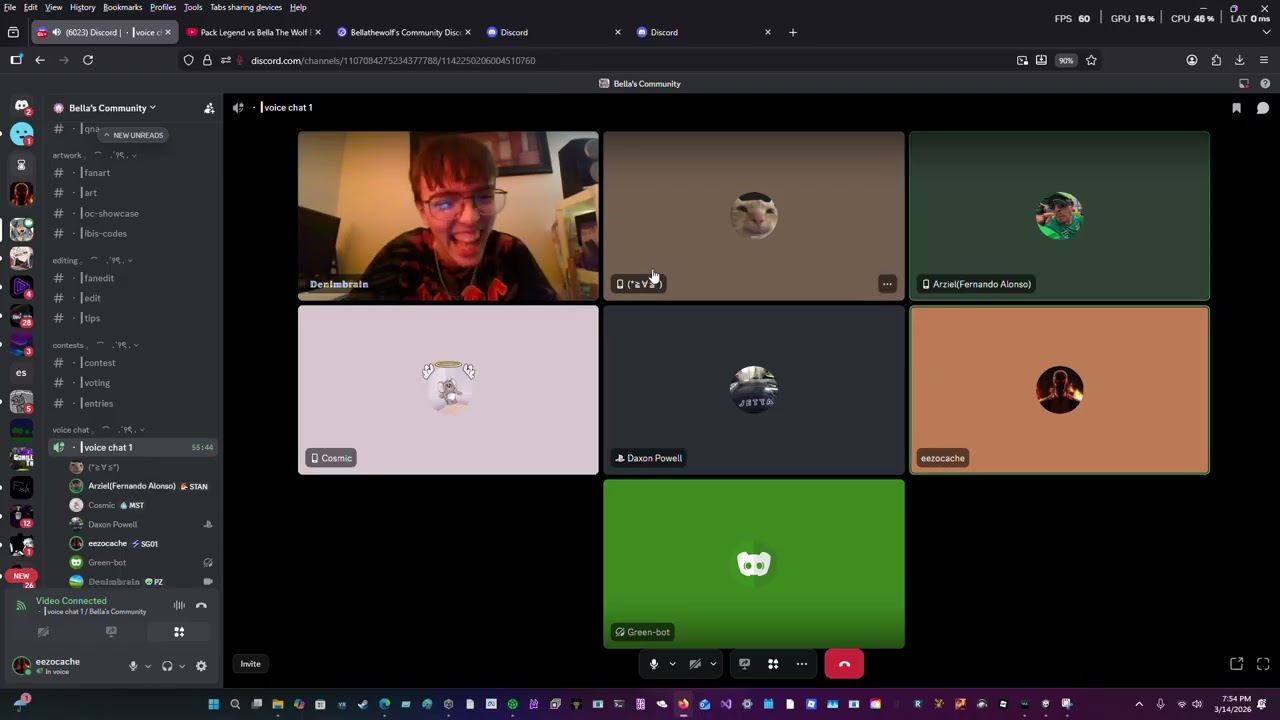Jump to NEW UNREADS pill
The height and width of the screenshot is (720, 1280).
point(134,135)
